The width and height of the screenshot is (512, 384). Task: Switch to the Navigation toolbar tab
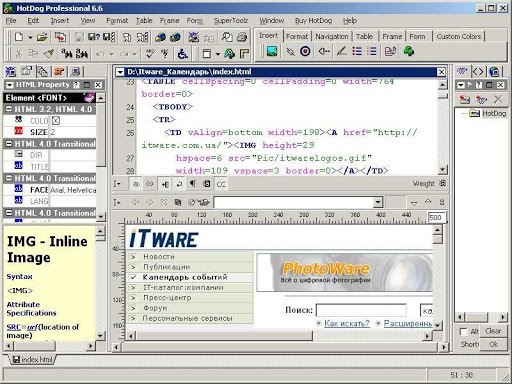click(x=332, y=36)
